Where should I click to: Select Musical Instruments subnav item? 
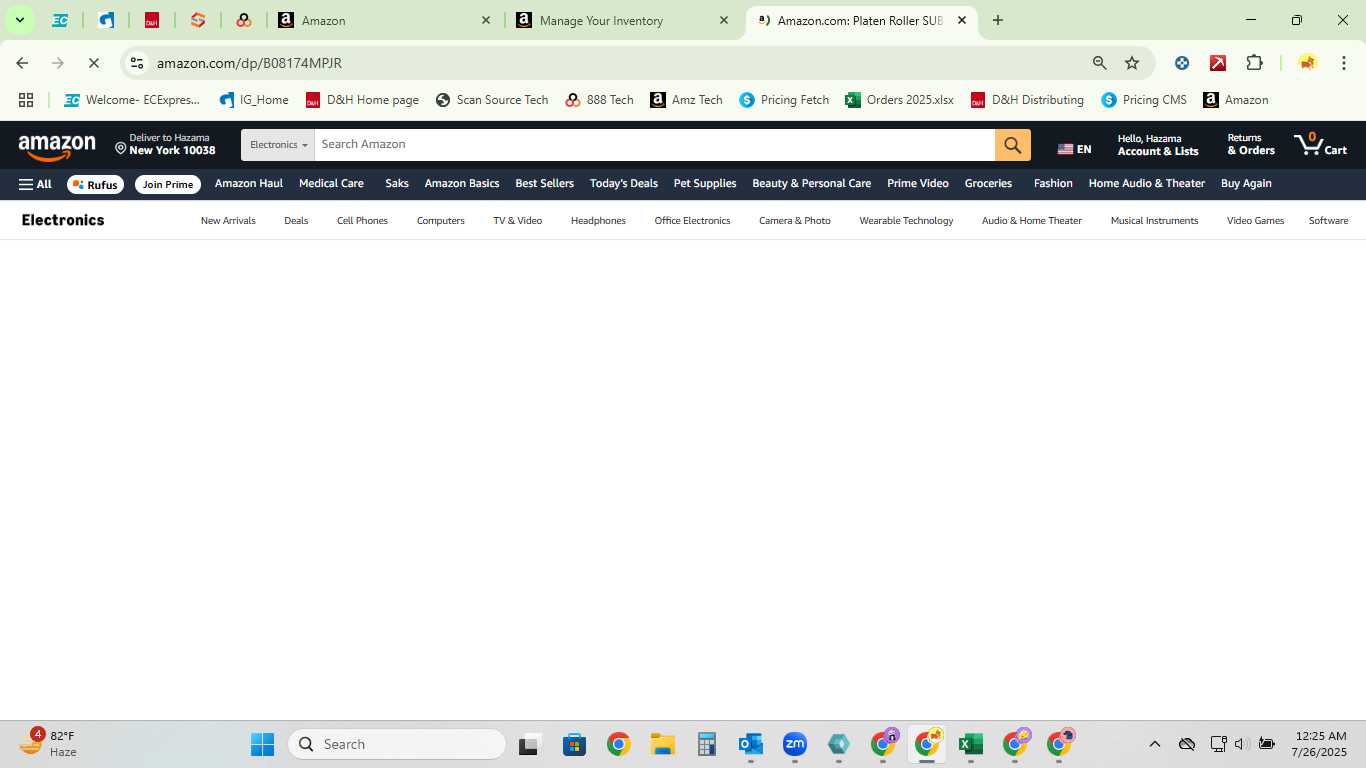[1154, 221]
